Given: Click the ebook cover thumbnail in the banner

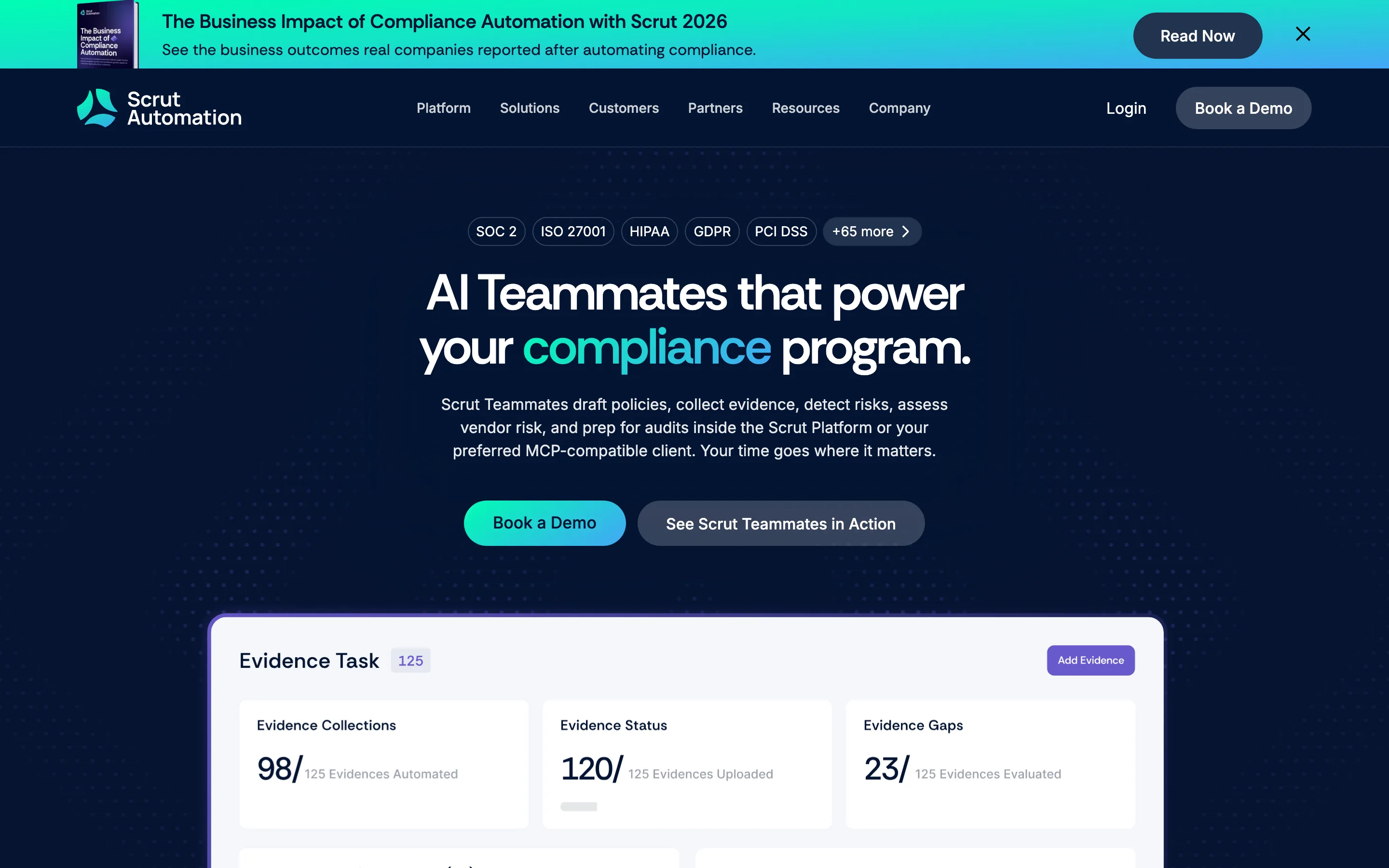Looking at the screenshot, I should [x=108, y=34].
